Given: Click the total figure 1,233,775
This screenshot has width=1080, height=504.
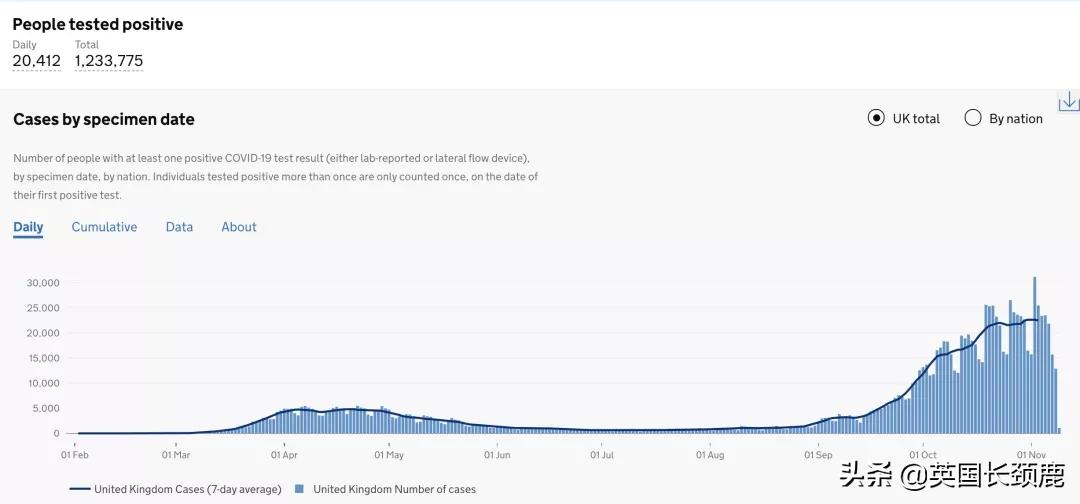Looking at the screenshot, I should [x=108, y=61].
